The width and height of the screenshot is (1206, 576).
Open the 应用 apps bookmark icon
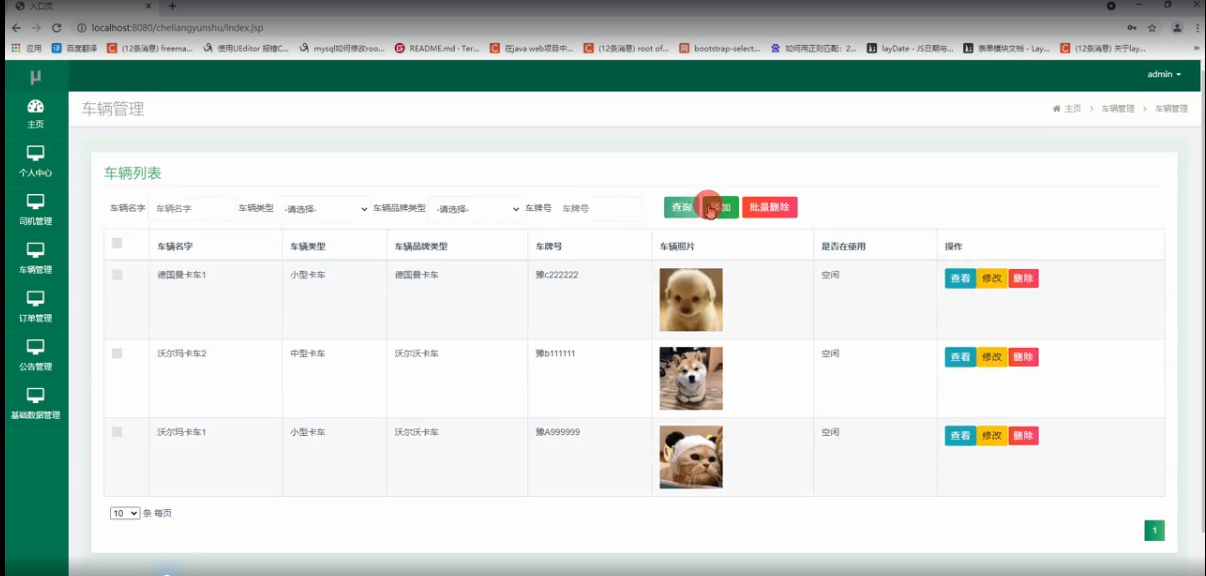[x=27, y=47]
